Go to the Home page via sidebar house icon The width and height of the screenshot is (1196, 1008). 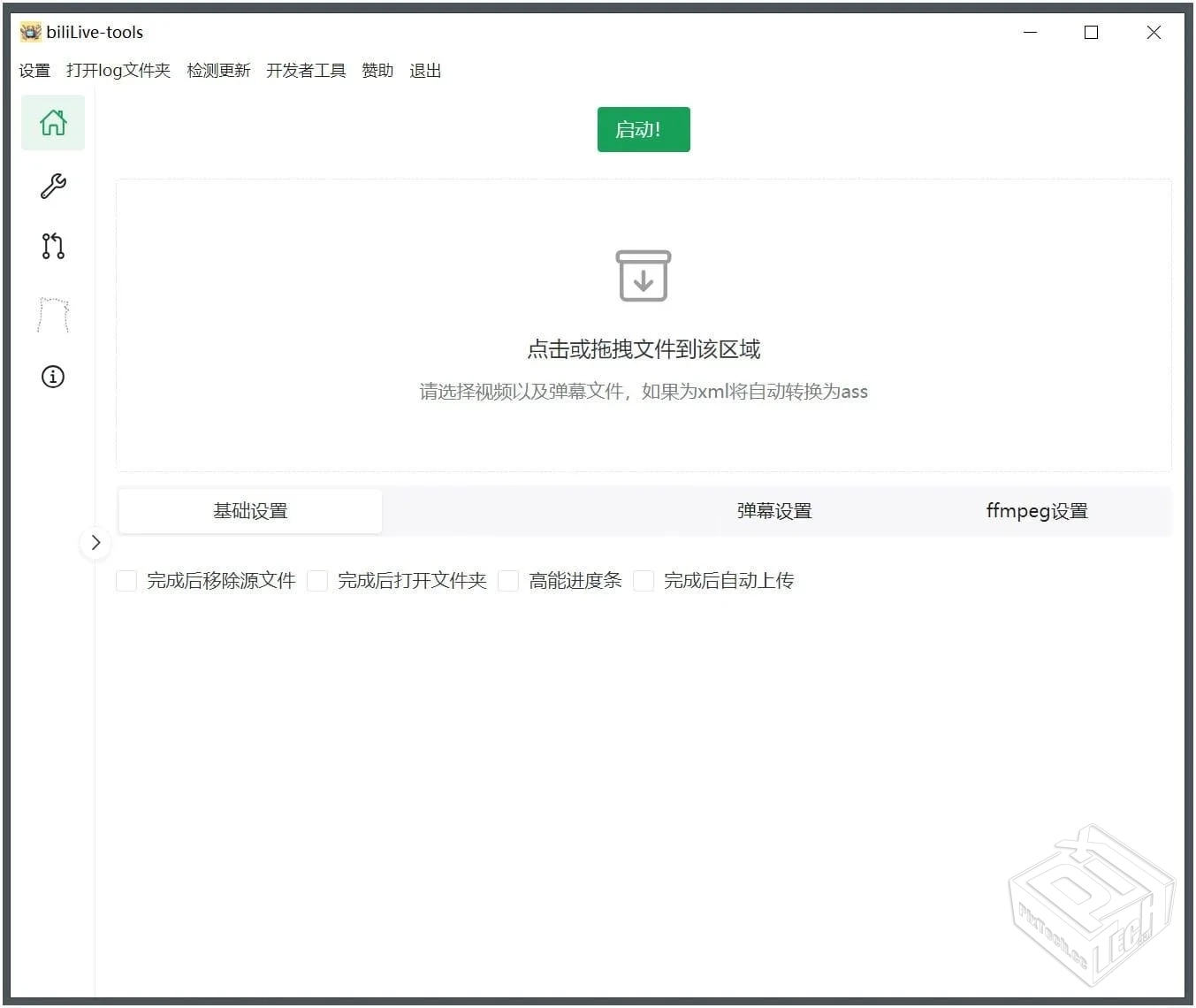tap(52, 123)
